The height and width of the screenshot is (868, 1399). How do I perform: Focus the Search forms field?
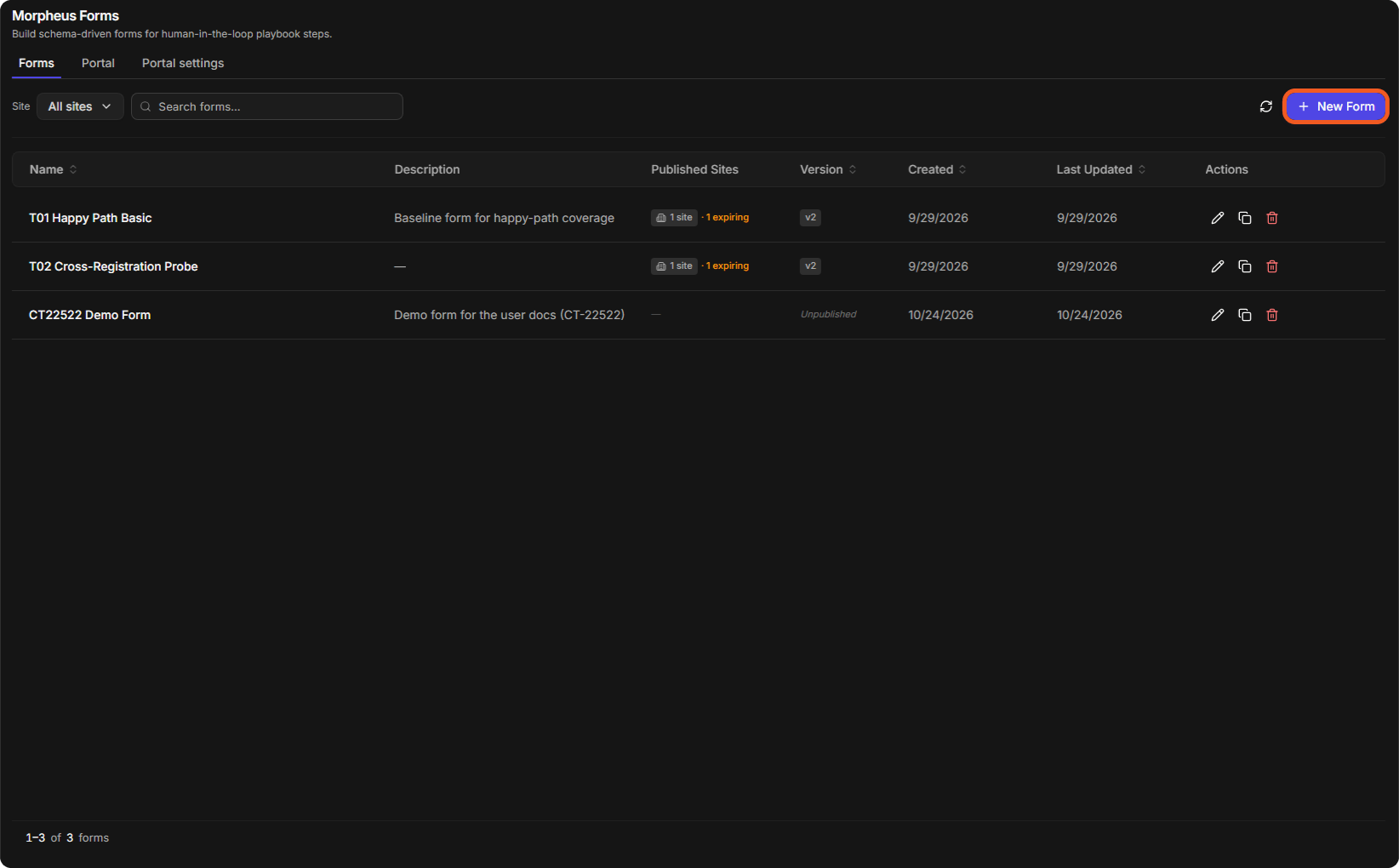pos(267,106)
